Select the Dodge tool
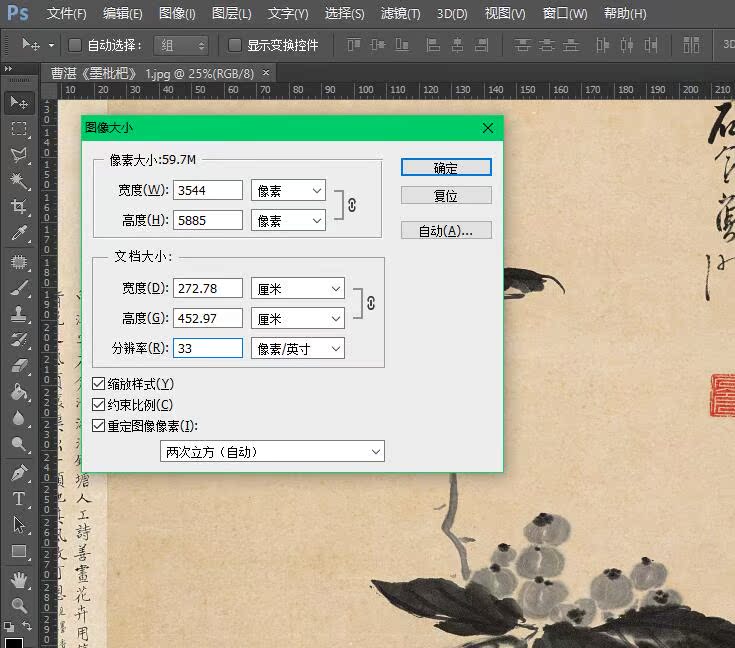 pos(19,444)
